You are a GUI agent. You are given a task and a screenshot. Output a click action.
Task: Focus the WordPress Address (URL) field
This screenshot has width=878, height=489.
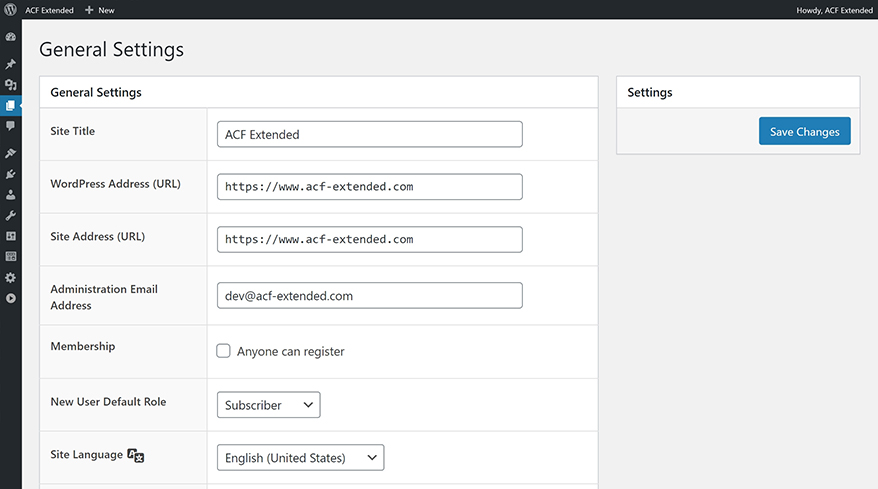(369, 187)
